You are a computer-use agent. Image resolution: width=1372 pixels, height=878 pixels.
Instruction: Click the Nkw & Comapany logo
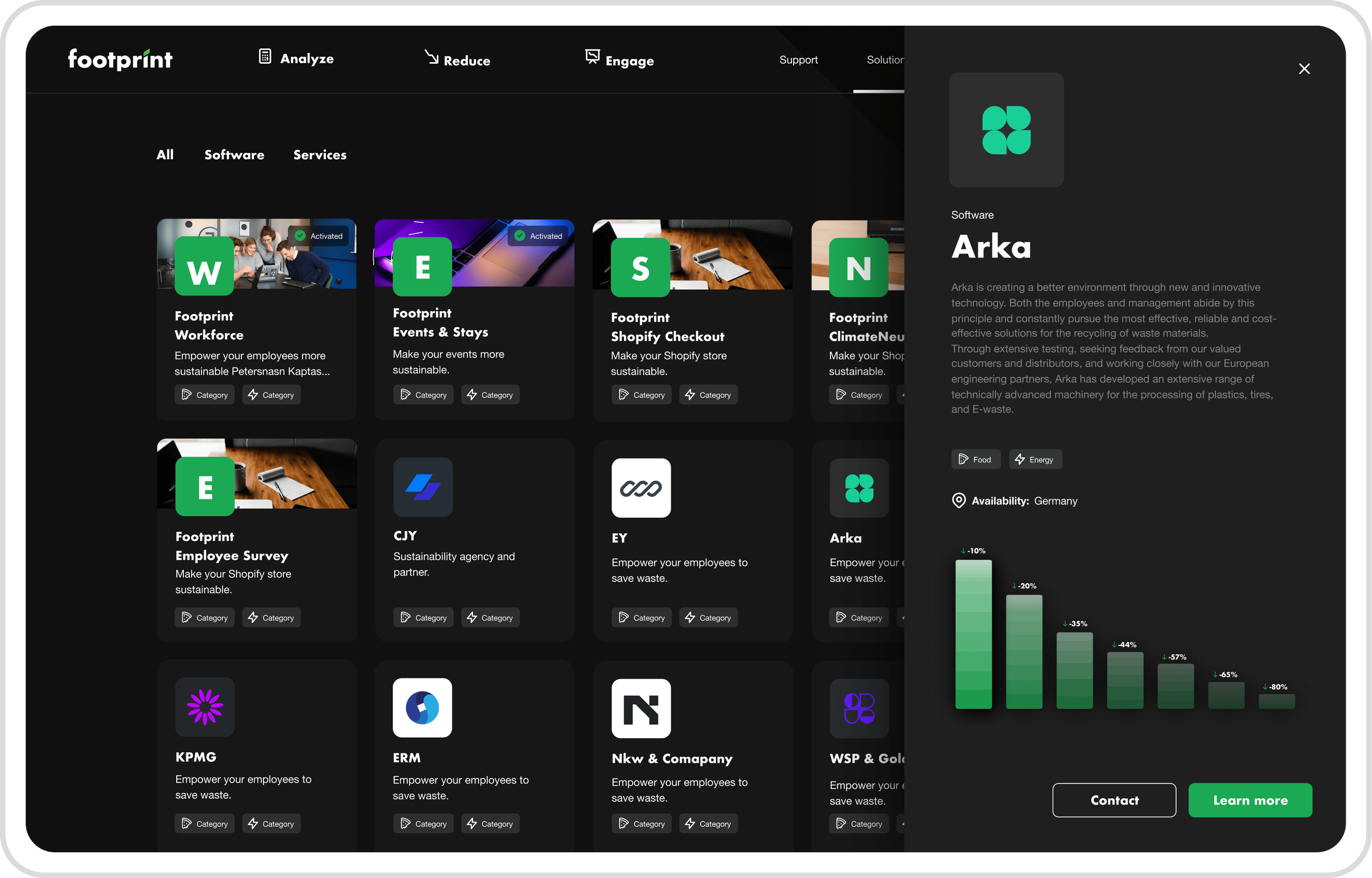(641, 709)
